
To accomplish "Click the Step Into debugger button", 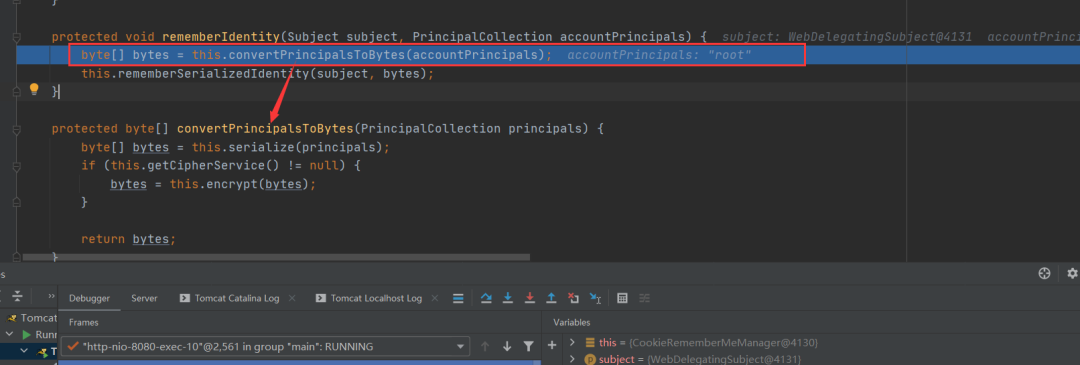I will click(508, 298).
